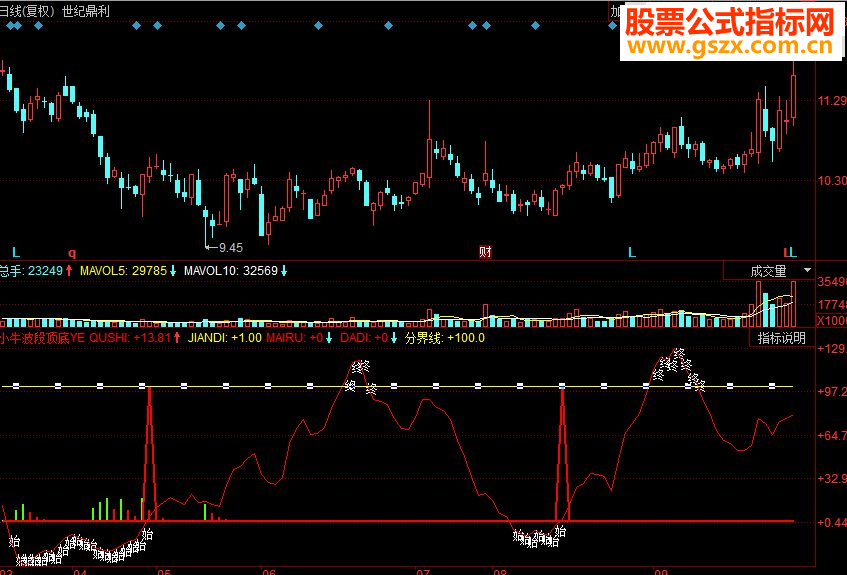The width and height of the screenshot is (847, 575).
Task: Click the 9.45 lowest price label
Action: pyautogui.click(x=231, y=248)
